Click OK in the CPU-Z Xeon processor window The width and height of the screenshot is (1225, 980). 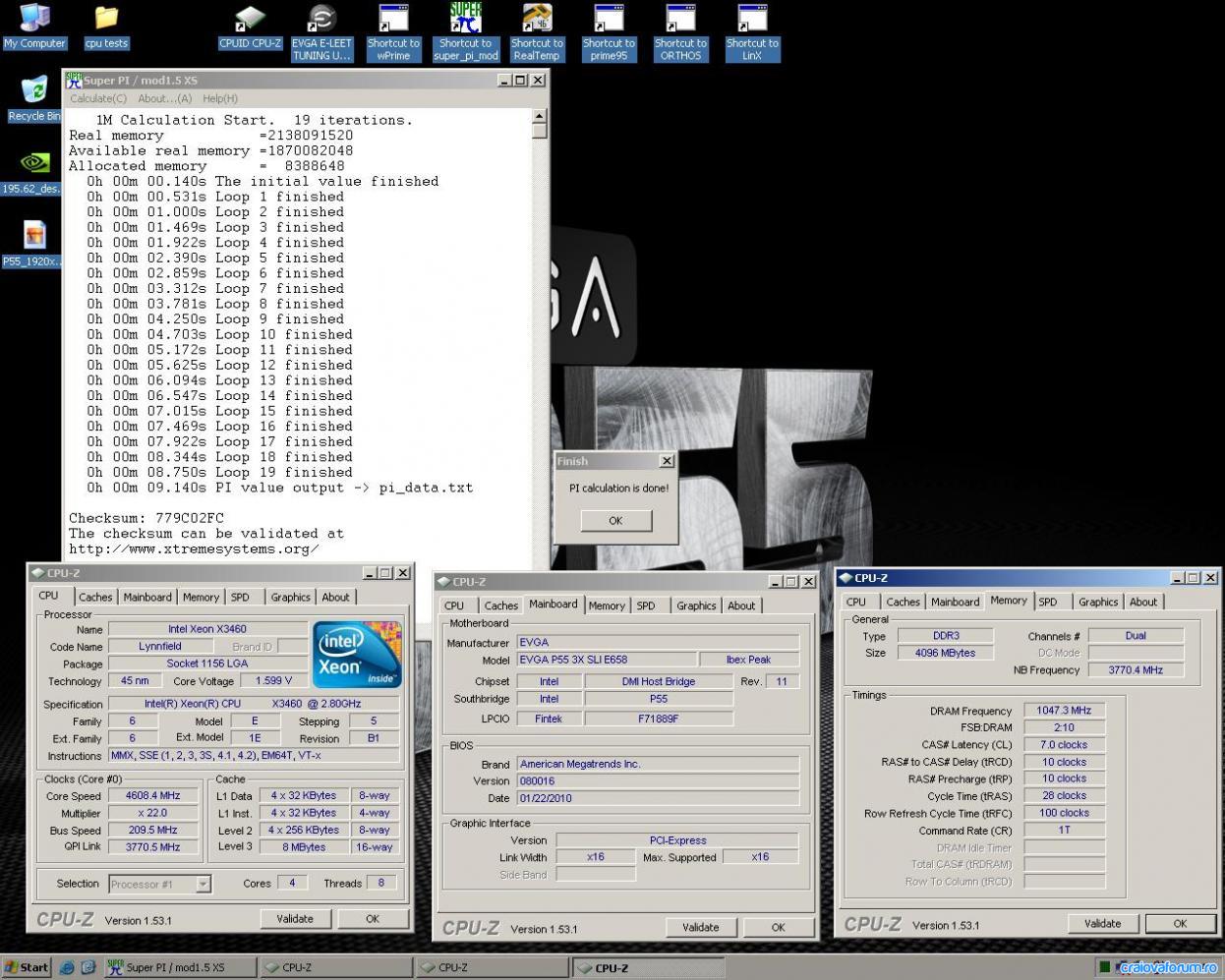pos(373,919)
